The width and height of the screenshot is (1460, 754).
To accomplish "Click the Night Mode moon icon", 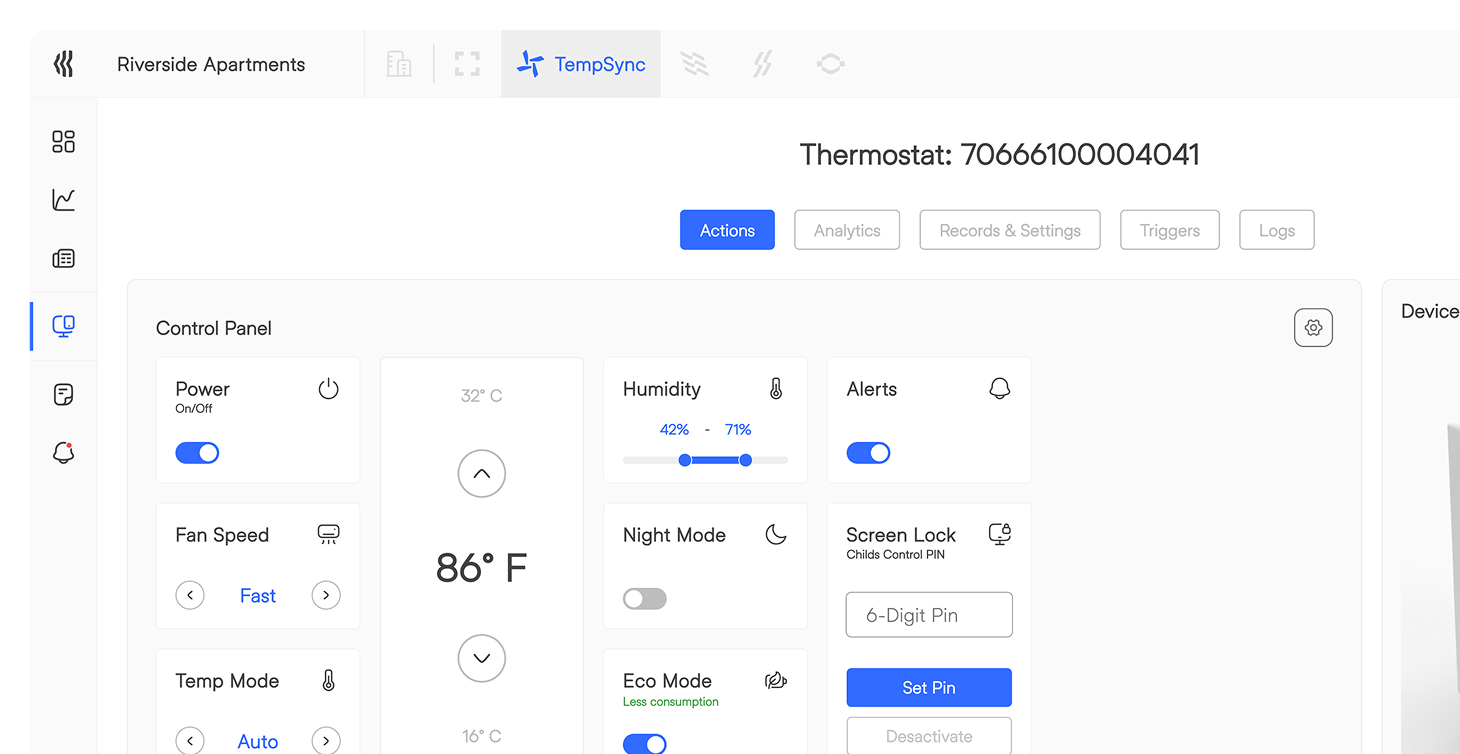I will coord(776,534).
